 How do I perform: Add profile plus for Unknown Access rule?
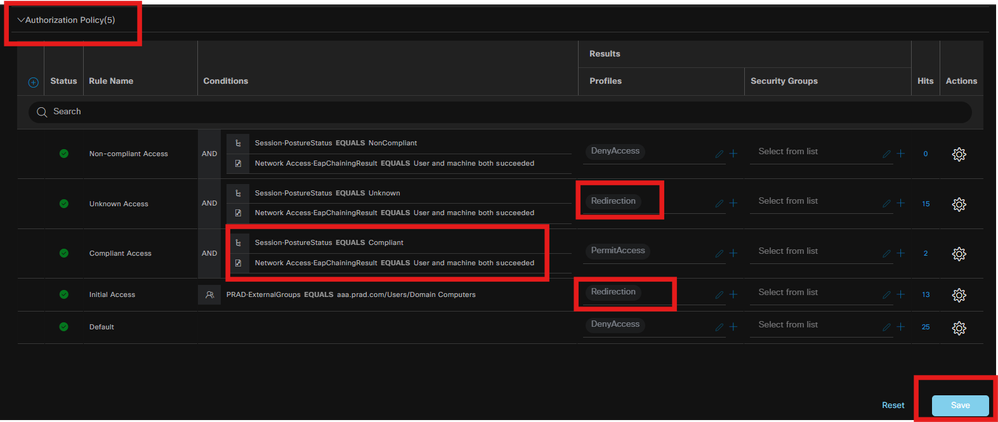pos(733,203)
